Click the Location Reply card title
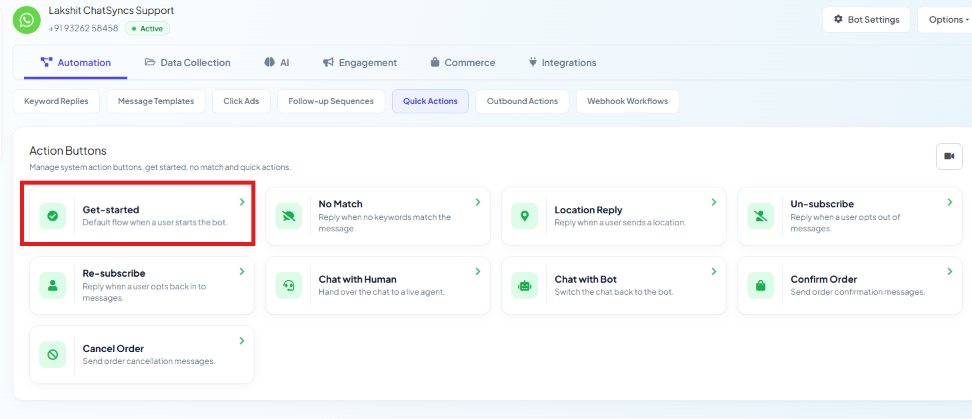This screenshot has height=419, width=972. tap(588, 210)
